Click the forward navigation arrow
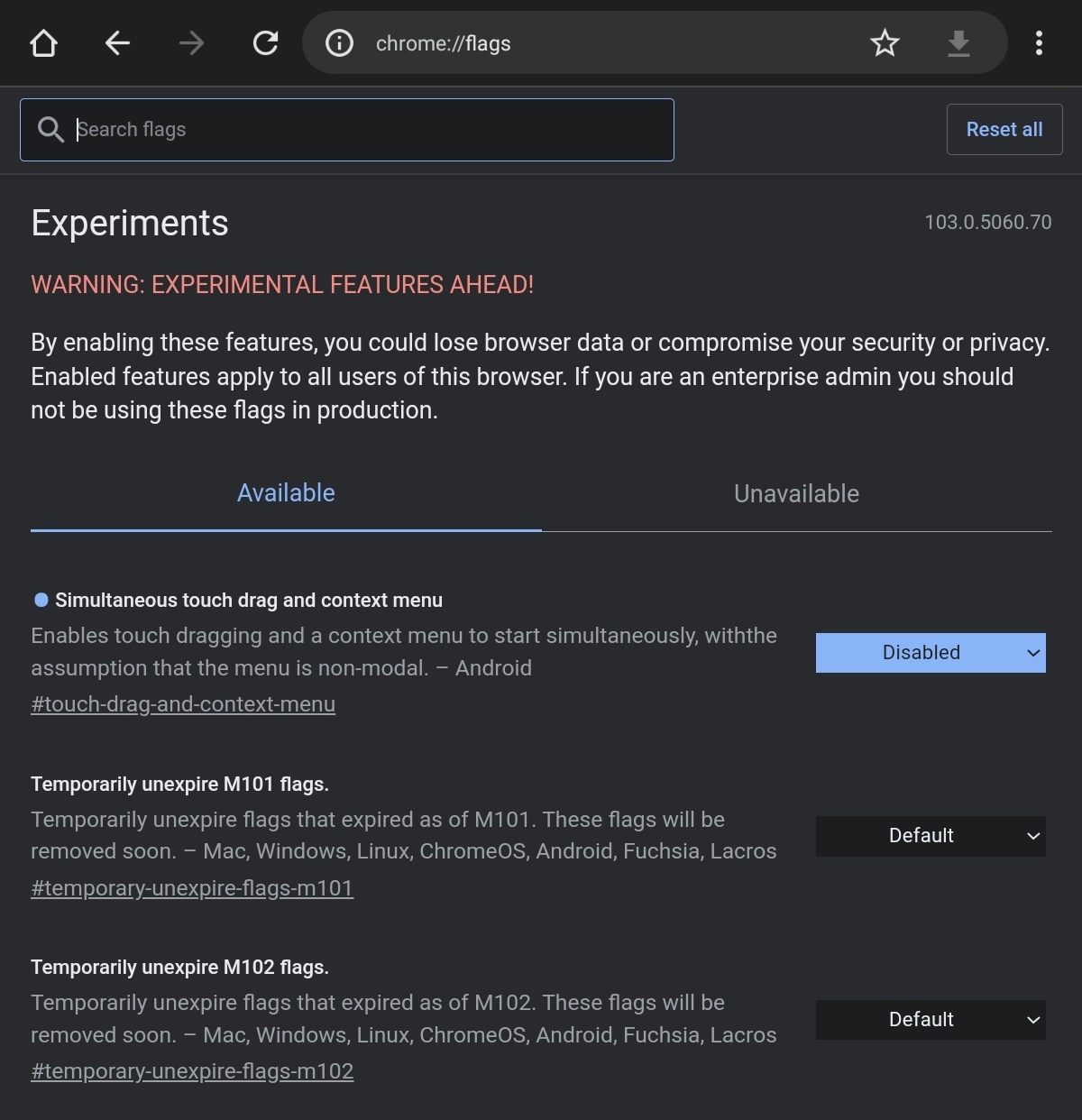The height and width of the screenshot is (1120, 1082). point(191,43)
